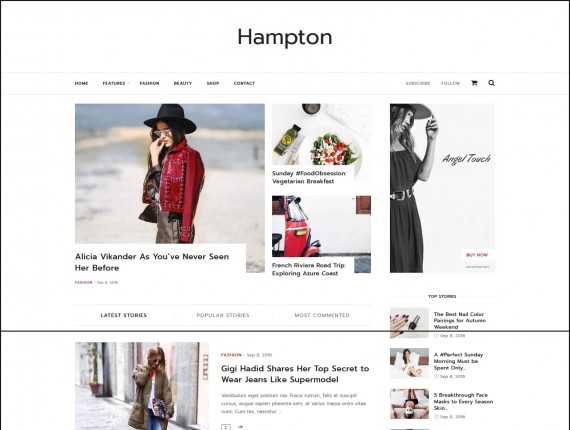Click Buy Now on Angel Touch ad
This screenshot has width=570, height=430.
click(477, 255)
